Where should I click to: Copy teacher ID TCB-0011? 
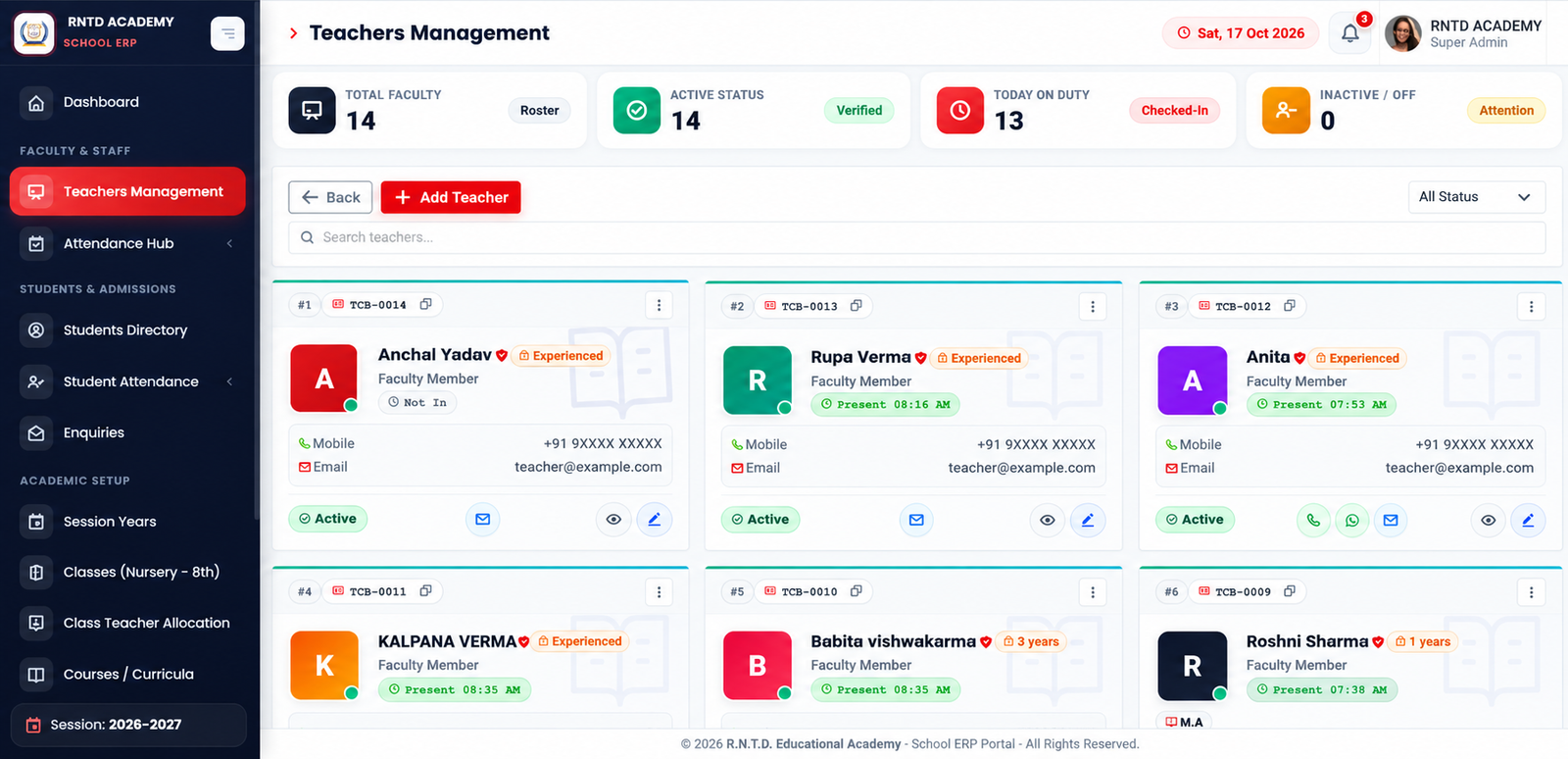click(x=425, y=591)
